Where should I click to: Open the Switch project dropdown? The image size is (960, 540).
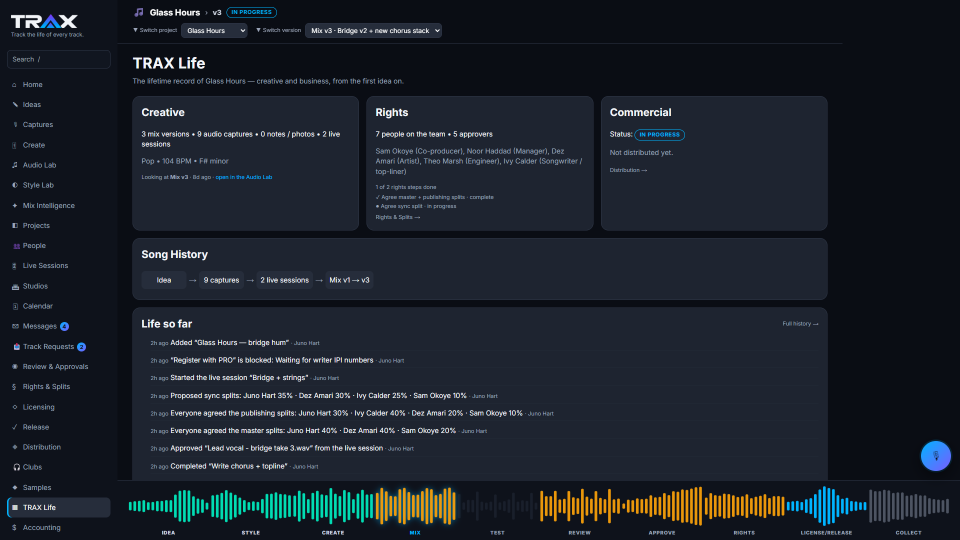coord(214,31)
